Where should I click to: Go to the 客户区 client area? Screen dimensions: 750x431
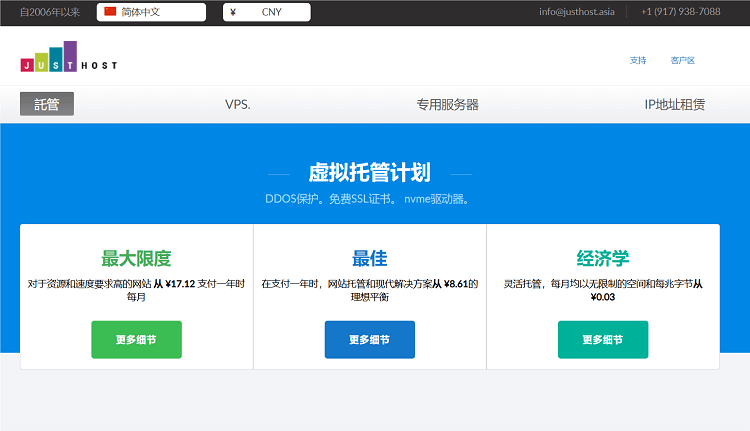(682, 60)
